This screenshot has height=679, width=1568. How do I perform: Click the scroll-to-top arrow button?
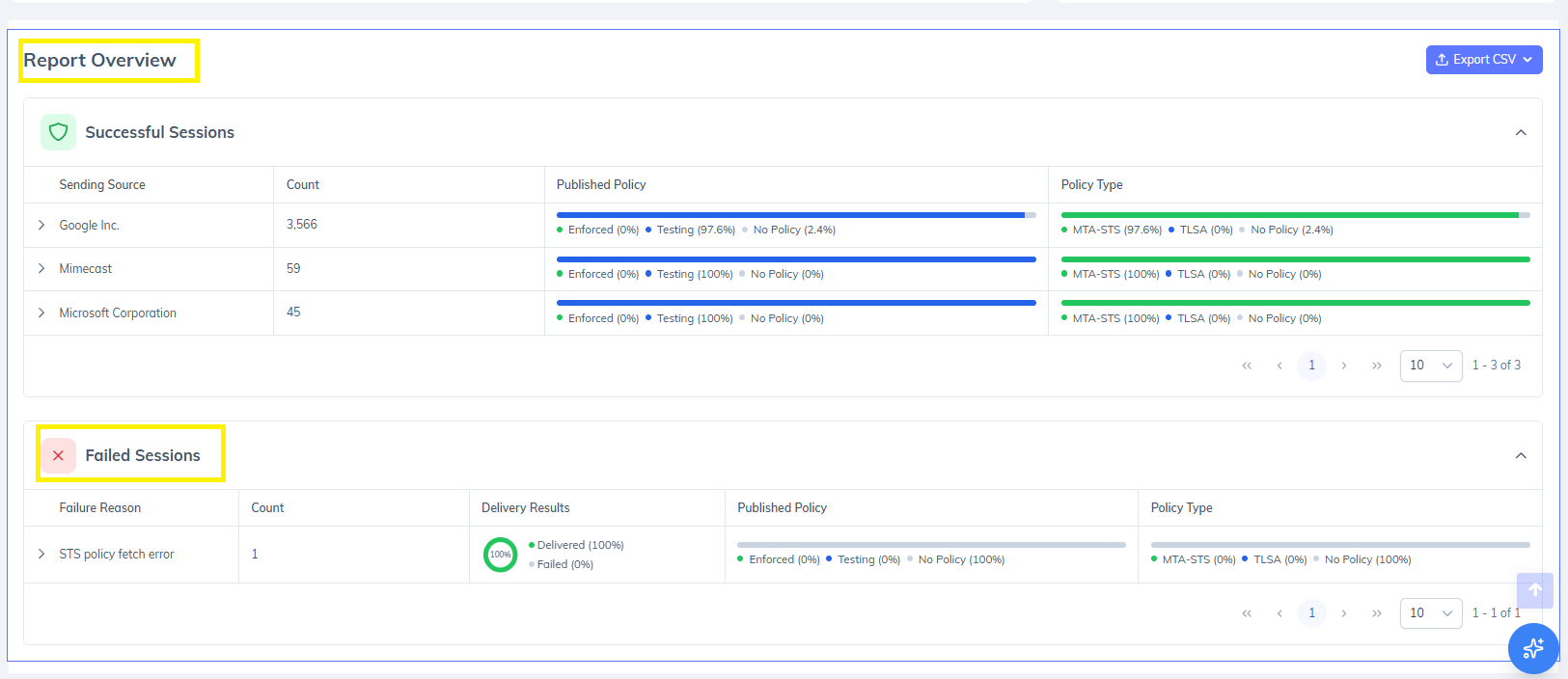(x=1534, y=590)
